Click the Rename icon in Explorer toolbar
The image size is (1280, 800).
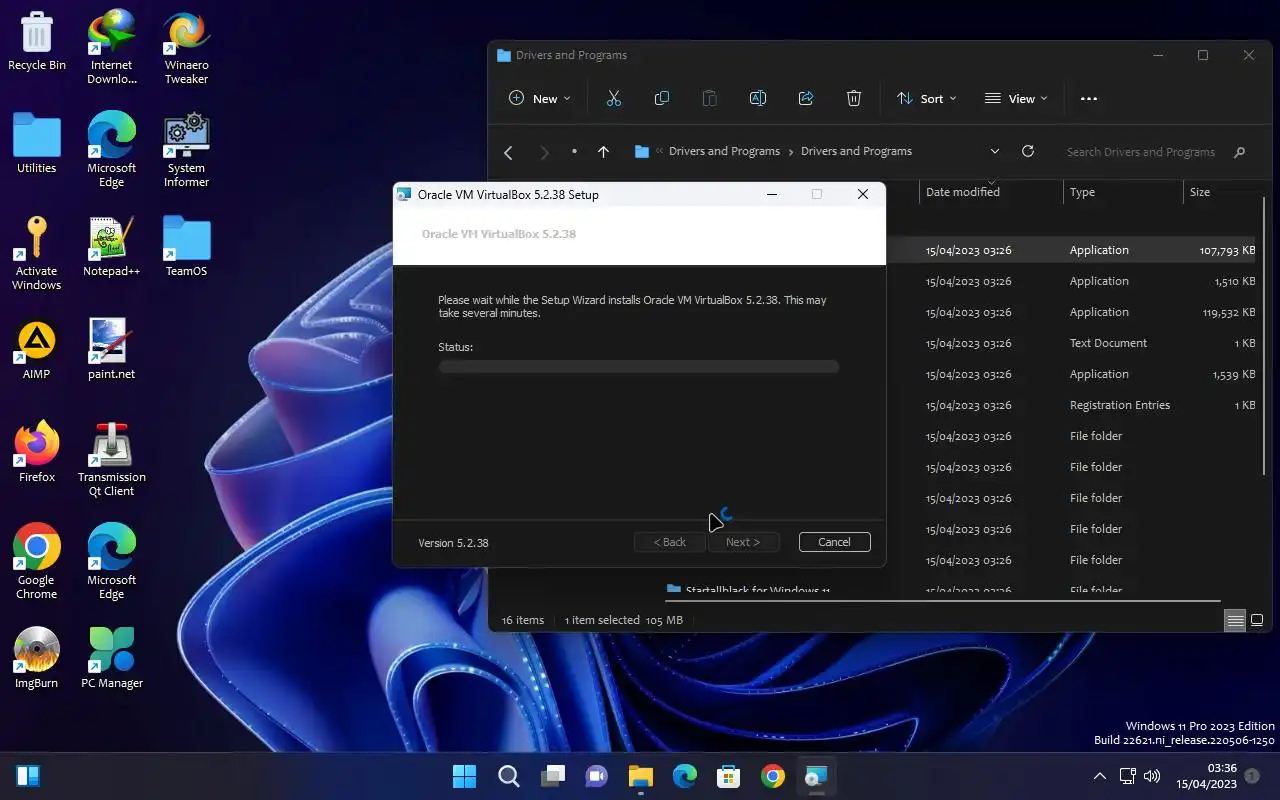tap(758, 98)
